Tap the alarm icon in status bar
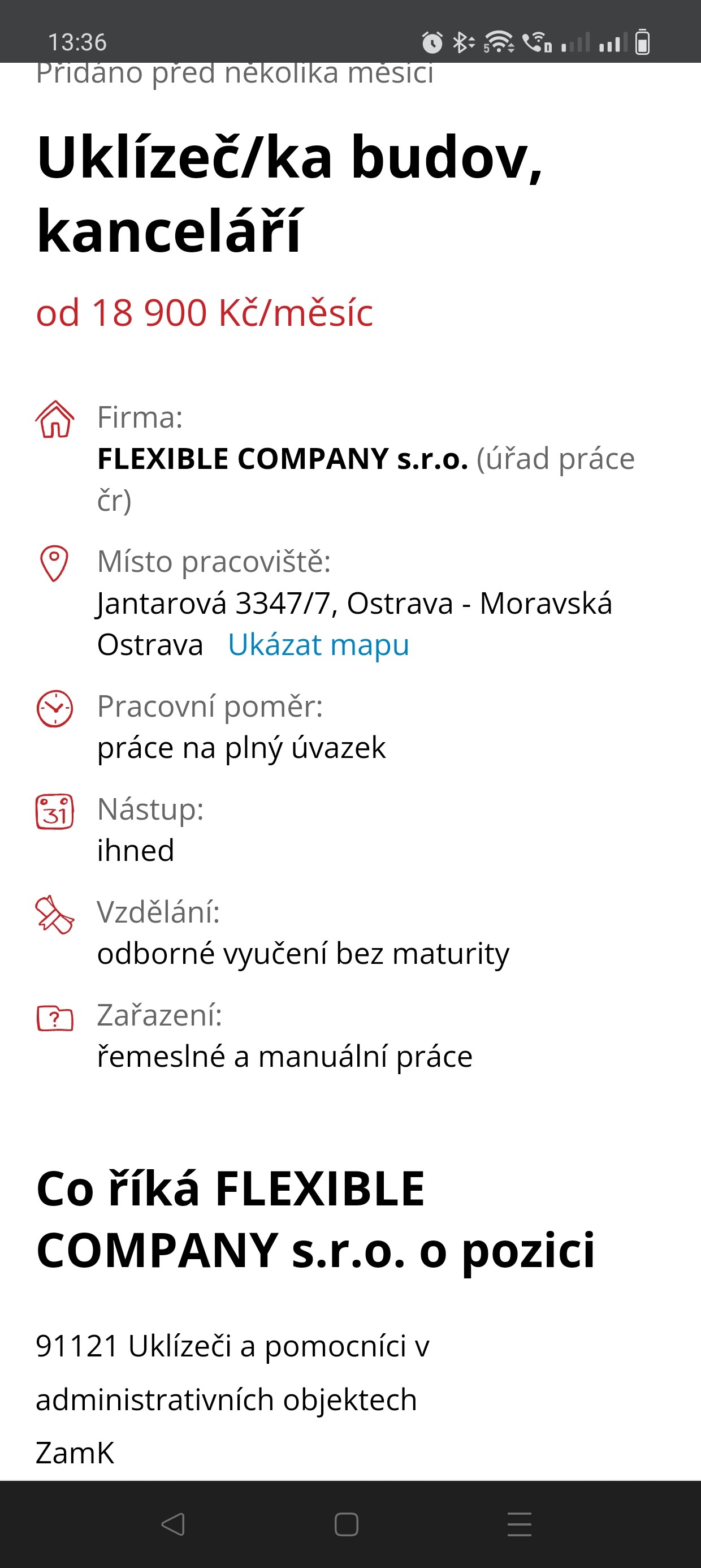The width and height of the screenshot is (701, 1568). coord(432,42)
